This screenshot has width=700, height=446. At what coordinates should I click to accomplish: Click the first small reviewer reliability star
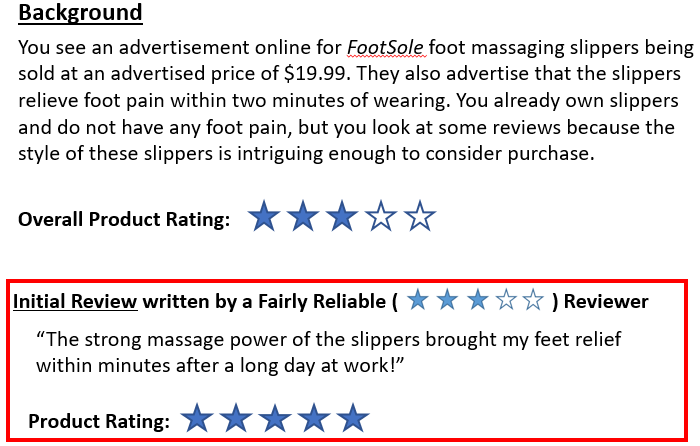[418, 300]
